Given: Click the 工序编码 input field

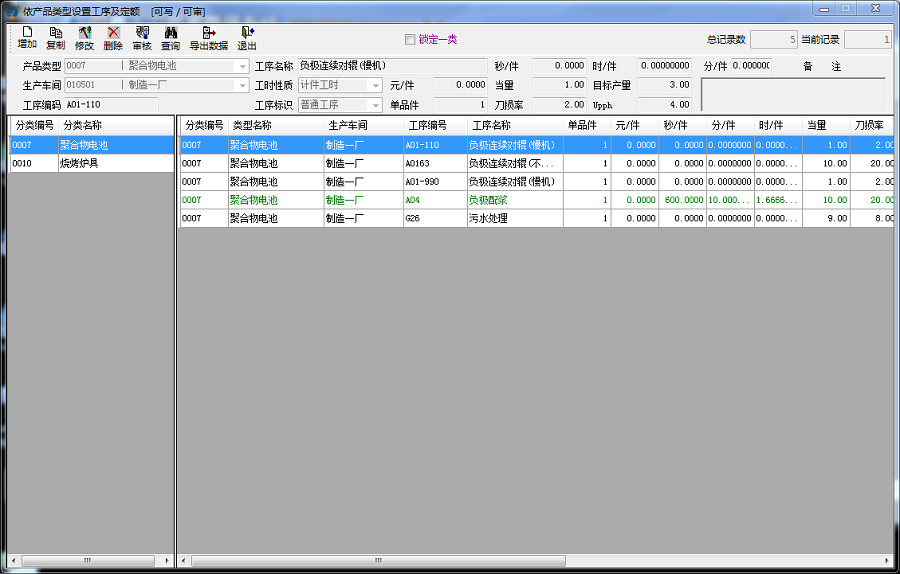Looking at the screenshot, I should (x=111, y=104).
